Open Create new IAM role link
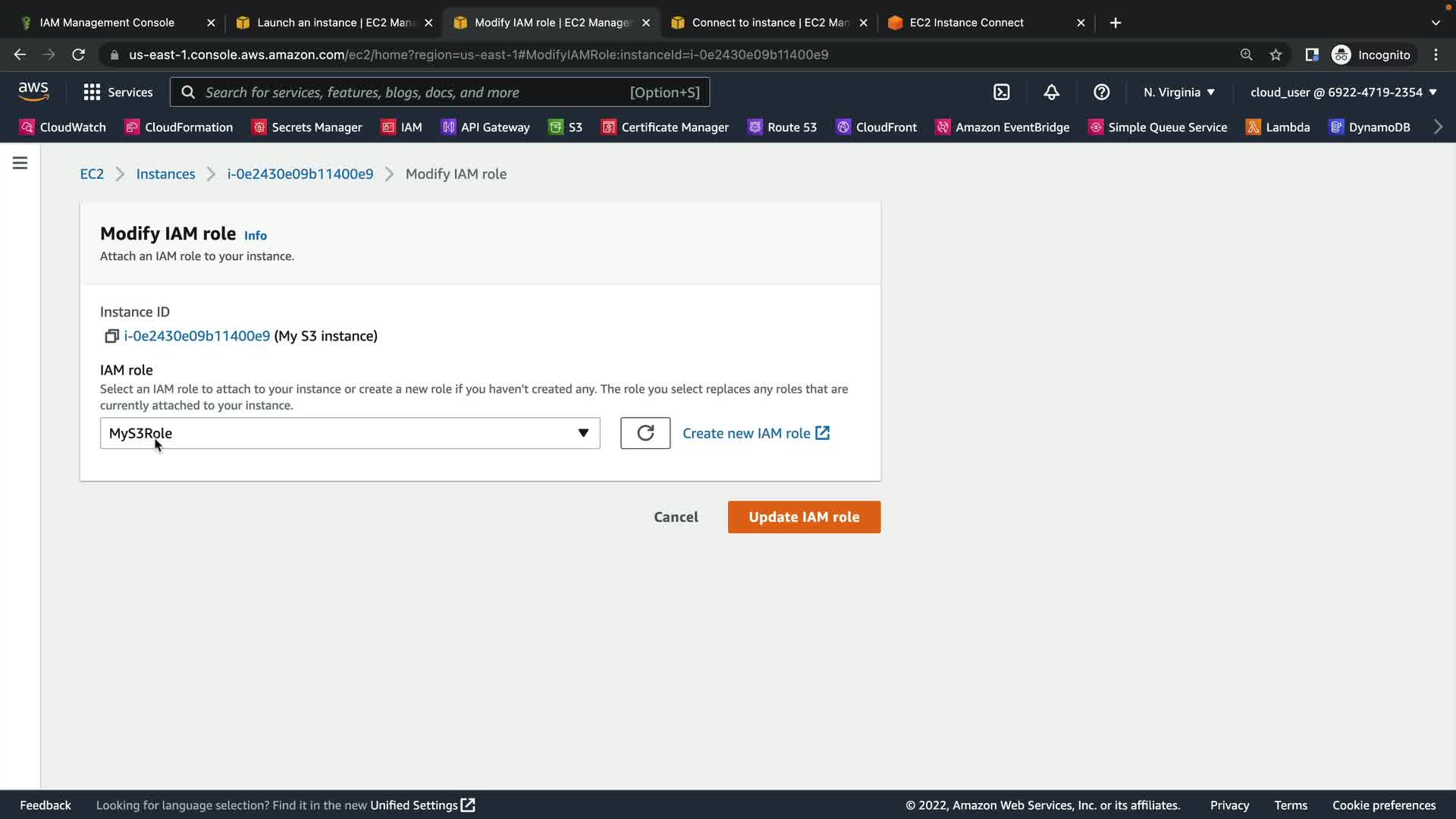The image size is (1456, 819). coord(755,433)
